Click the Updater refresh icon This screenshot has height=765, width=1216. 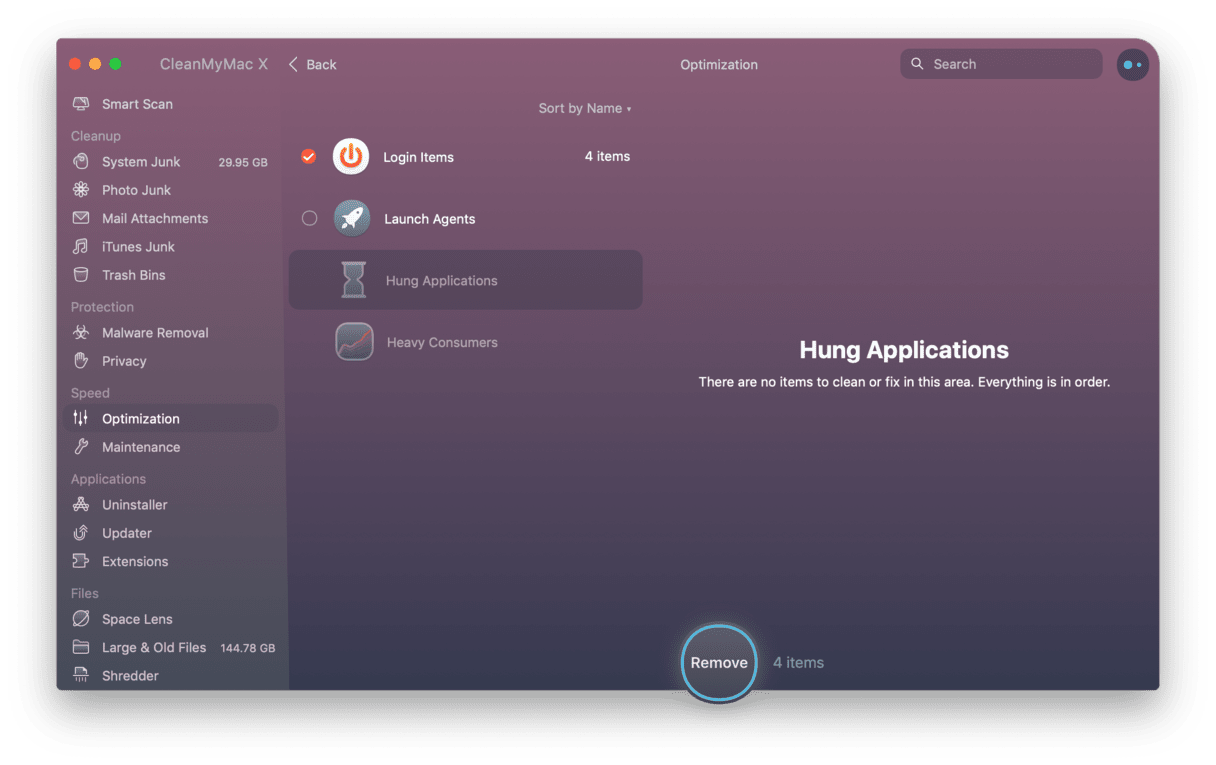point(81,533)
